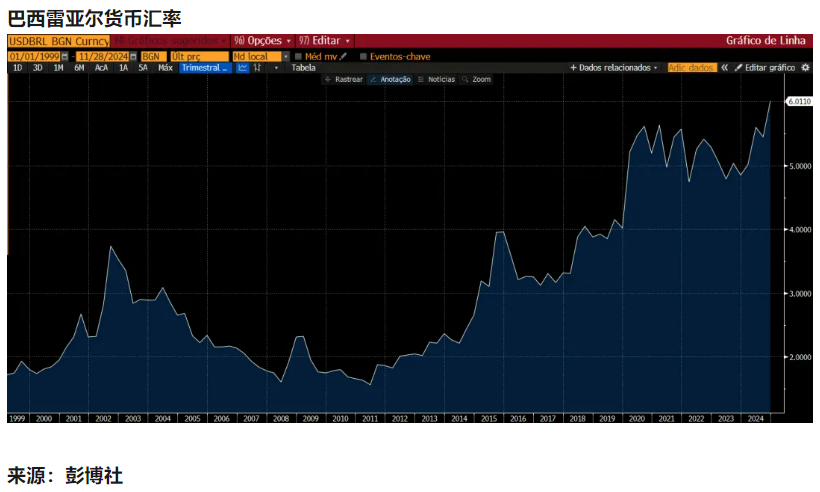
Task: Open start date calendar picker
Action: [x=64, y=57]
